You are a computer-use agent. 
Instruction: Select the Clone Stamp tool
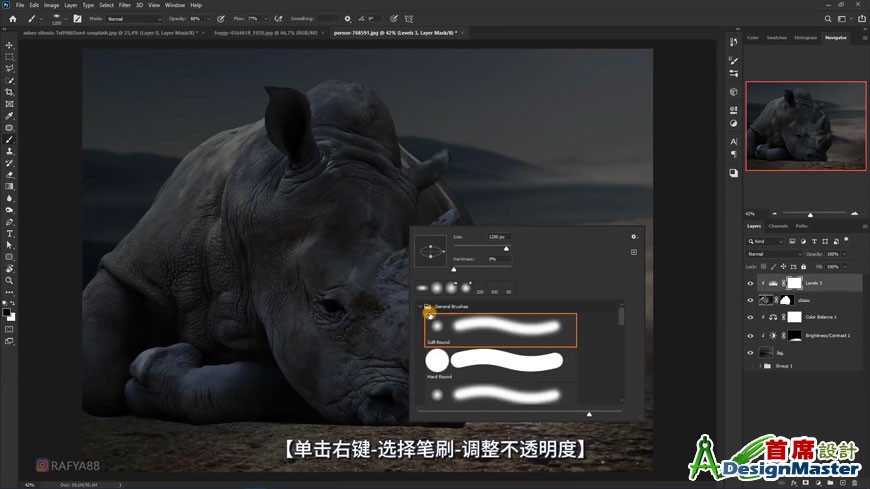[x=9, y=151]
